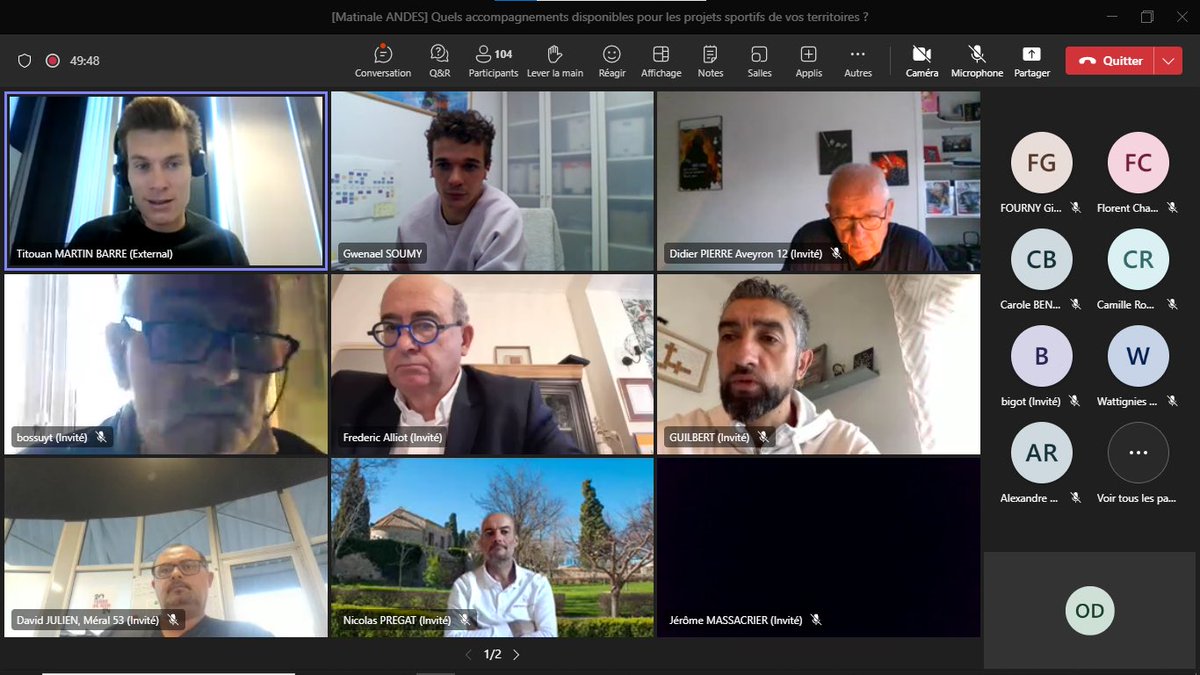
Task: Click muted mic icon beside GUILBERT
Action: pyautogui.click(x=763, y=437)
